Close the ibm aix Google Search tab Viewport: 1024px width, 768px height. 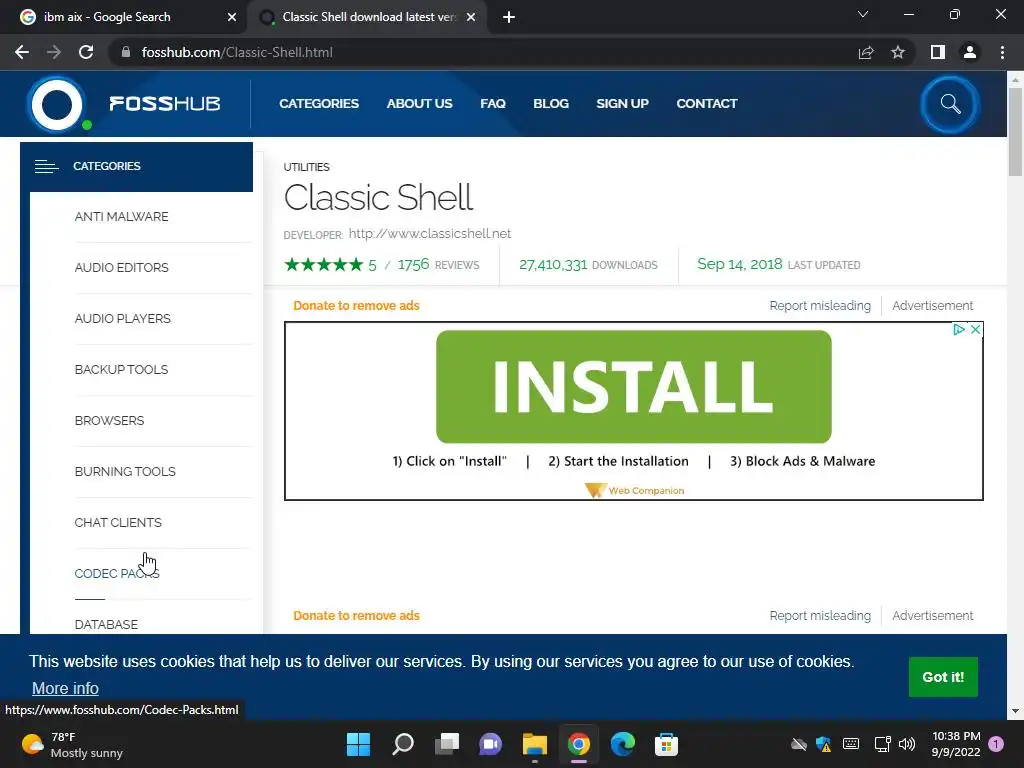point(231,17)
